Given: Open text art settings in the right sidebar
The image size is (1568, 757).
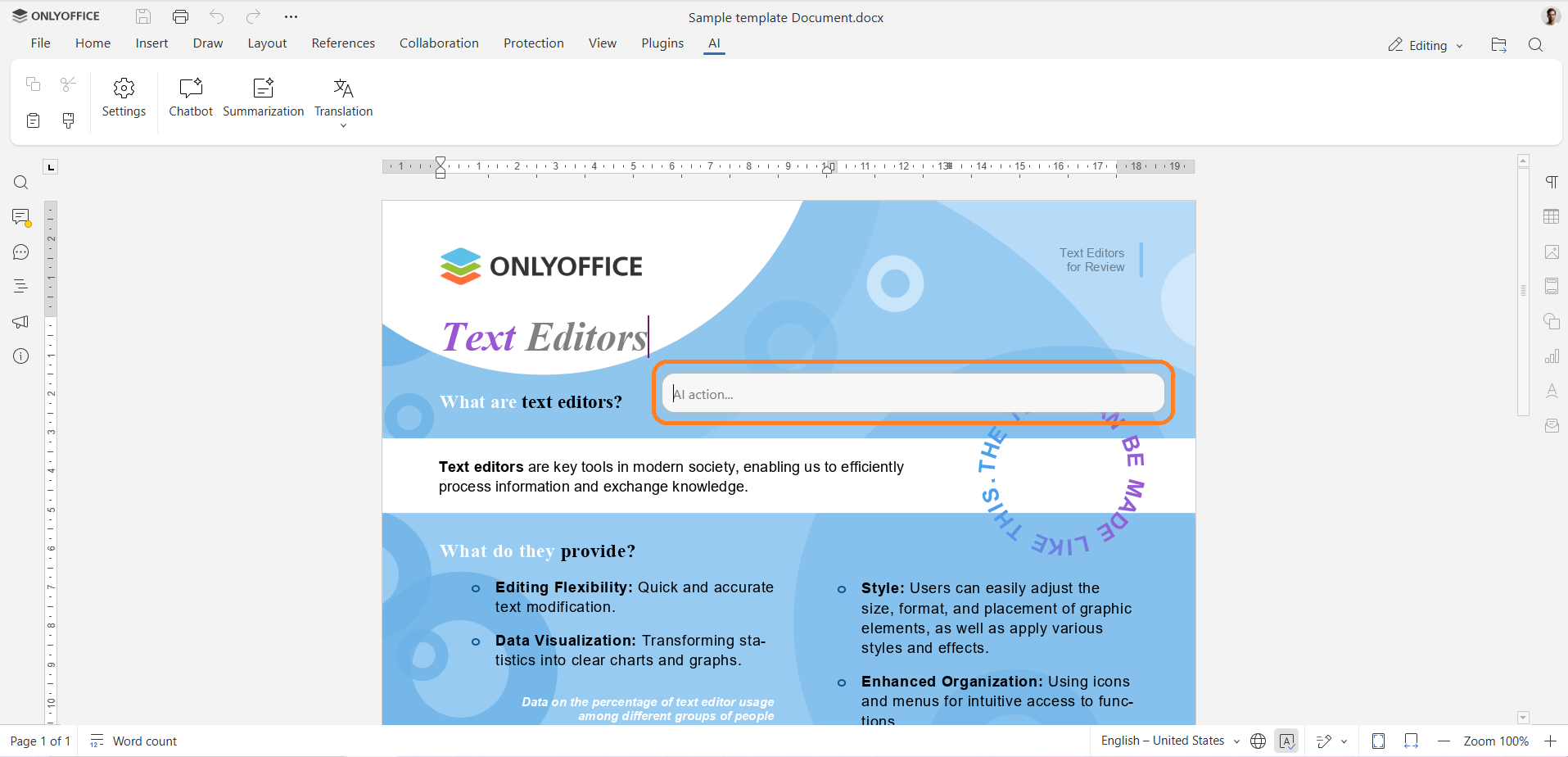Looking at the screenshot, I should [x=1552, y=390].
